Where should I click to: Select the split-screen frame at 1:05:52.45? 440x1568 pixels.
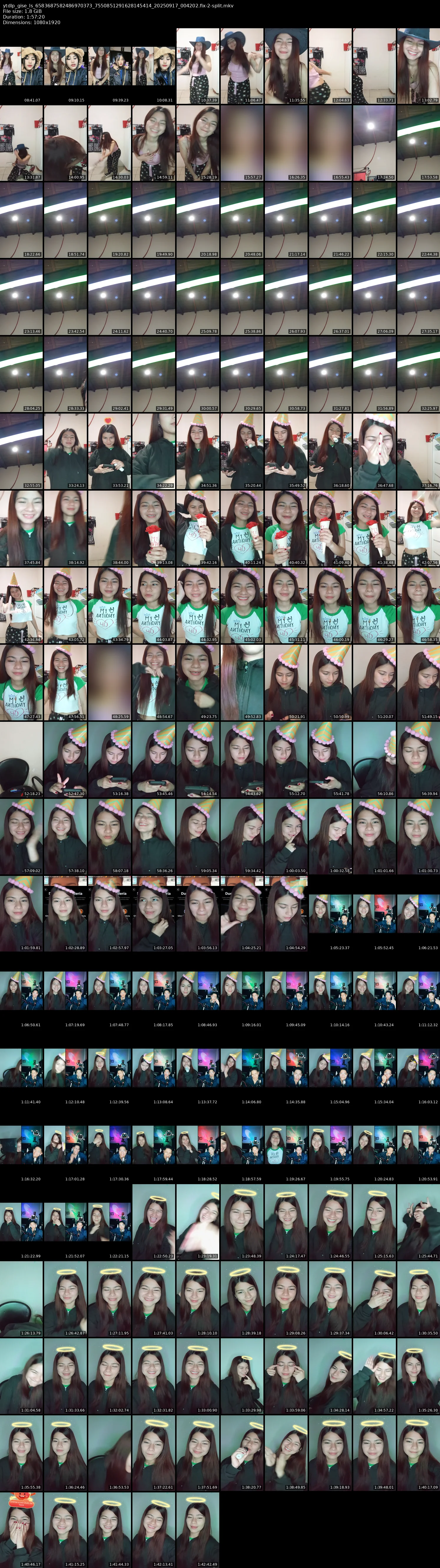(x=374, y=914)
